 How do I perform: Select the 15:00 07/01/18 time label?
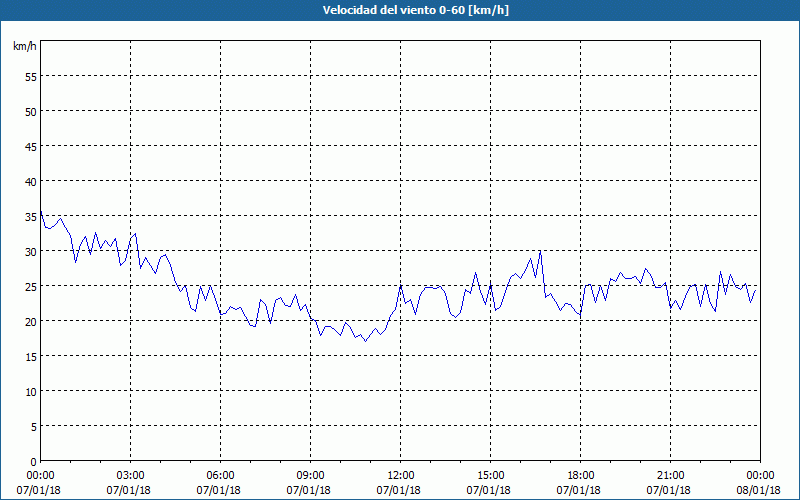click(x=489, y=483)
